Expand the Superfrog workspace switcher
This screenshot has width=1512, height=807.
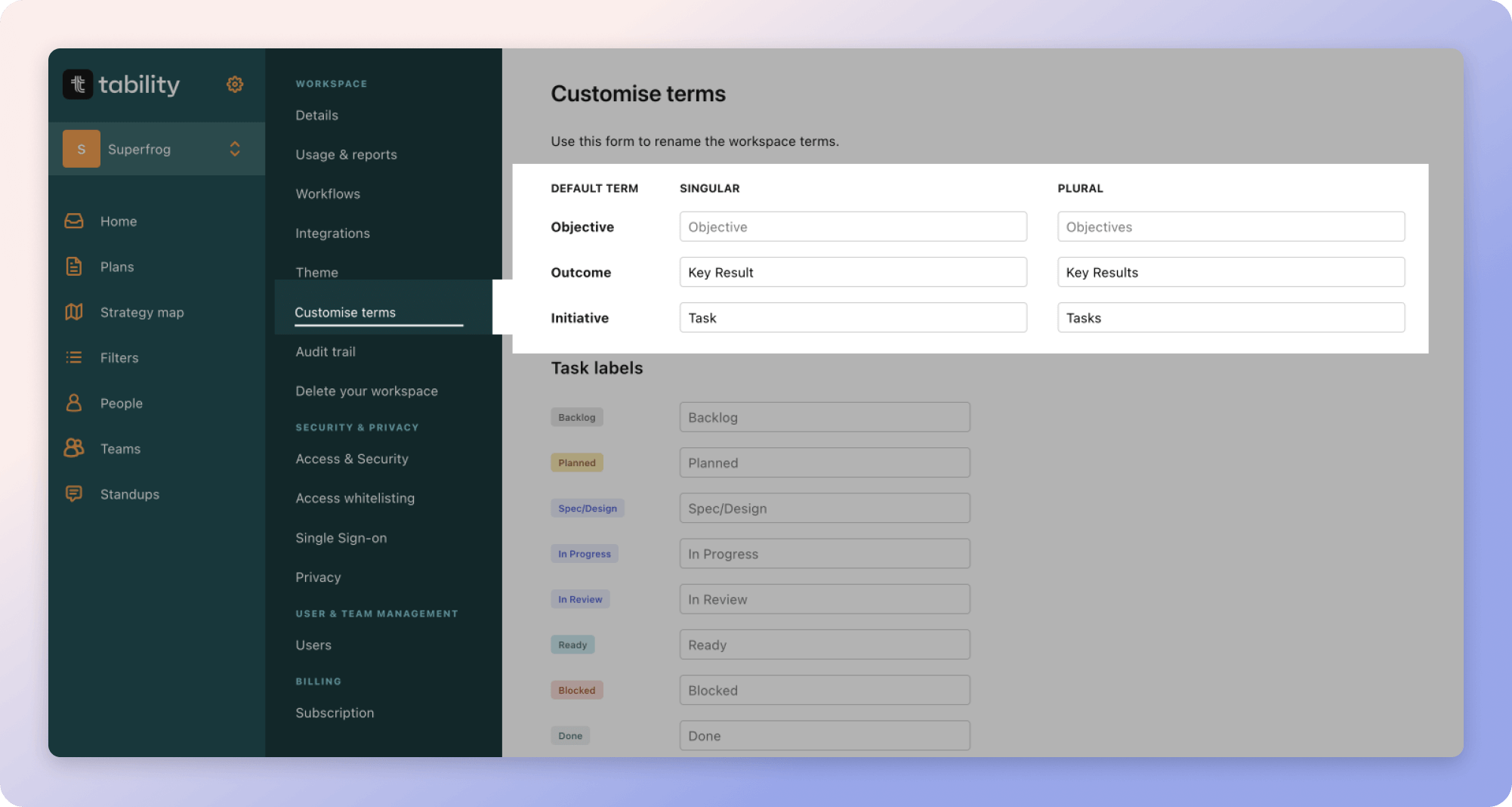click(235, 149)
